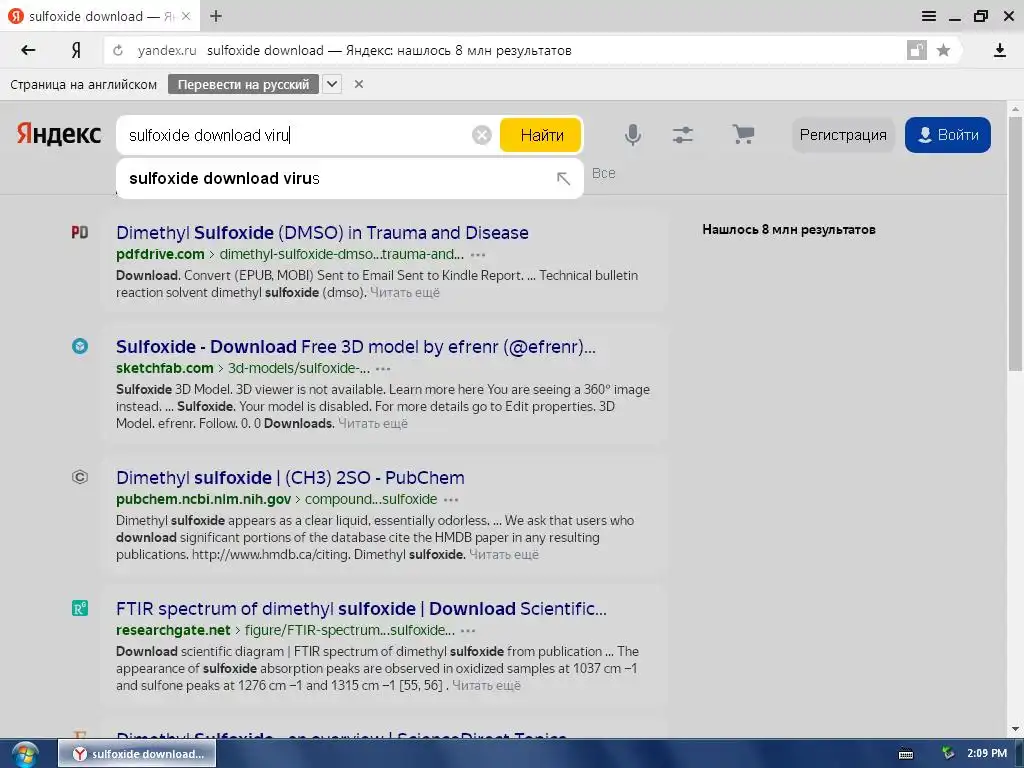Viewport: 1024px width, 768px height.
Task: Click the 2:09 PM taskbar clock
Action: (987, 754)
